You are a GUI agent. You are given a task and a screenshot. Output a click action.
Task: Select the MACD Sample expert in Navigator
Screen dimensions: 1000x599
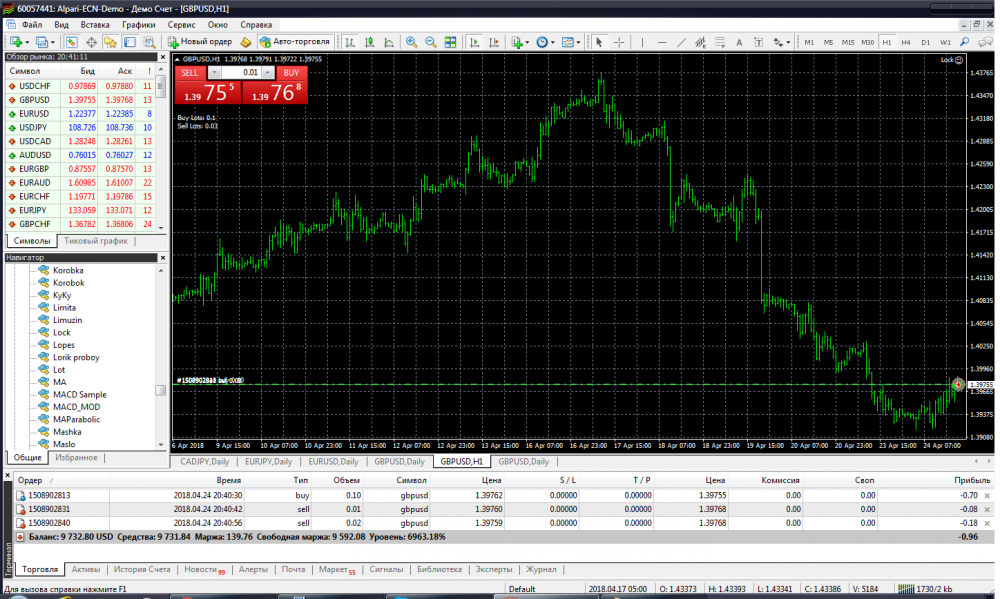pos(79,395)
